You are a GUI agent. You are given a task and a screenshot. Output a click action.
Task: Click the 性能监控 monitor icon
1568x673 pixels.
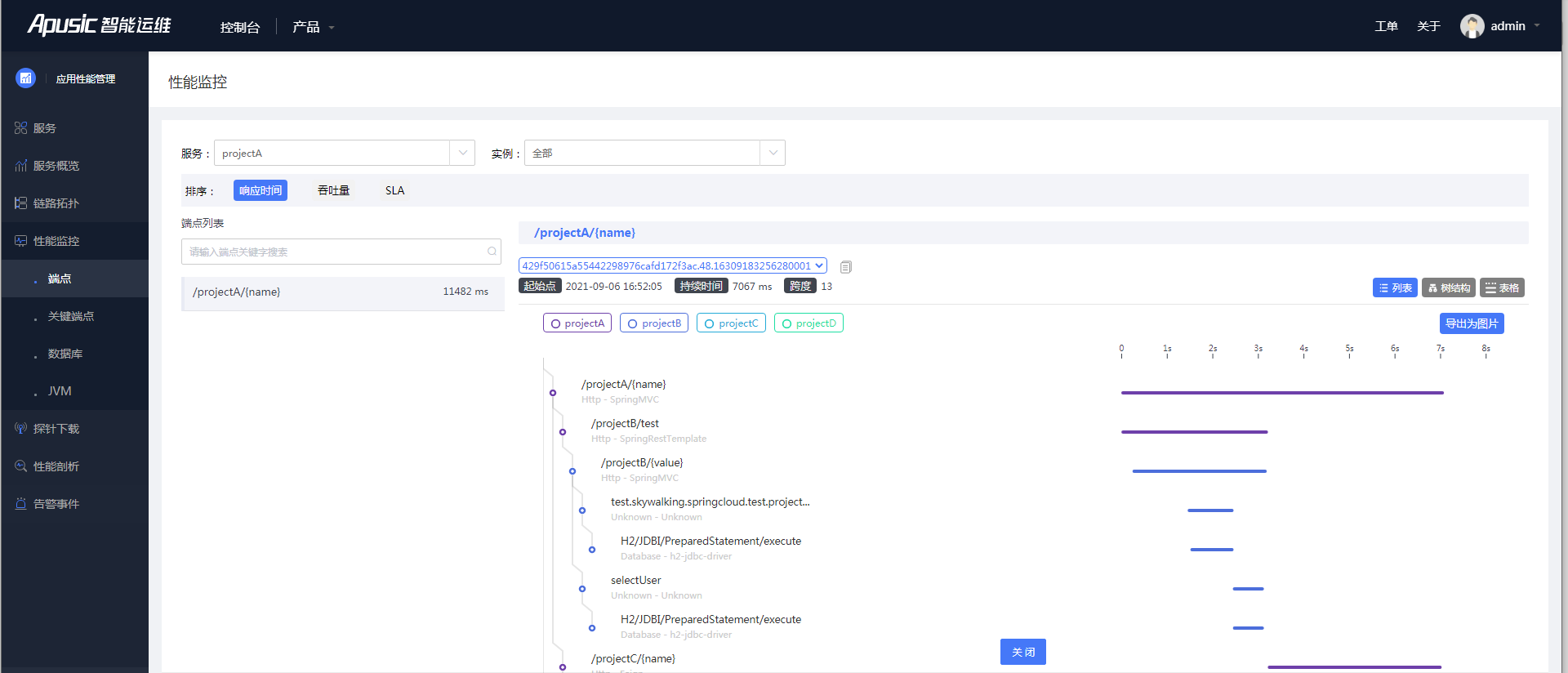(x=20, y=241)
